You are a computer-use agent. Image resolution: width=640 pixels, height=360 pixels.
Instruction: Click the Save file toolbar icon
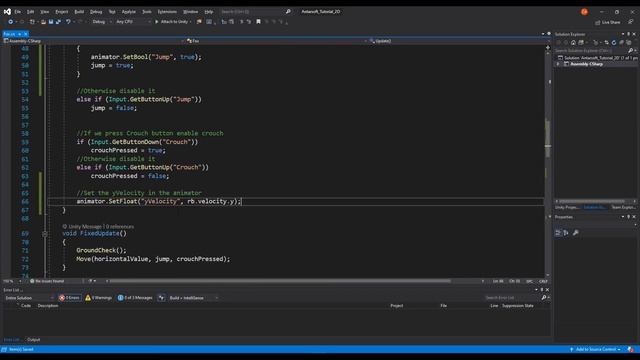(51, 22)
